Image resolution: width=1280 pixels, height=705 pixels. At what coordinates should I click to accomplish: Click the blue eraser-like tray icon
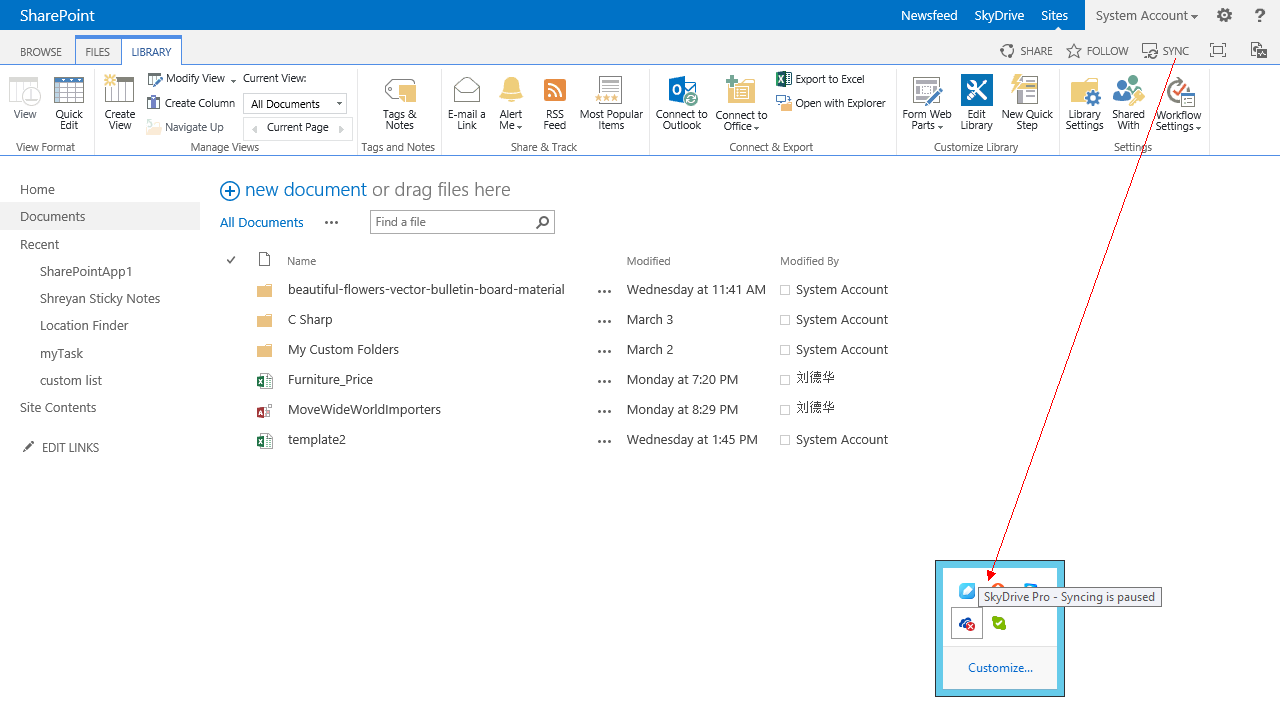pyautogui.click(x=967, y=591)
